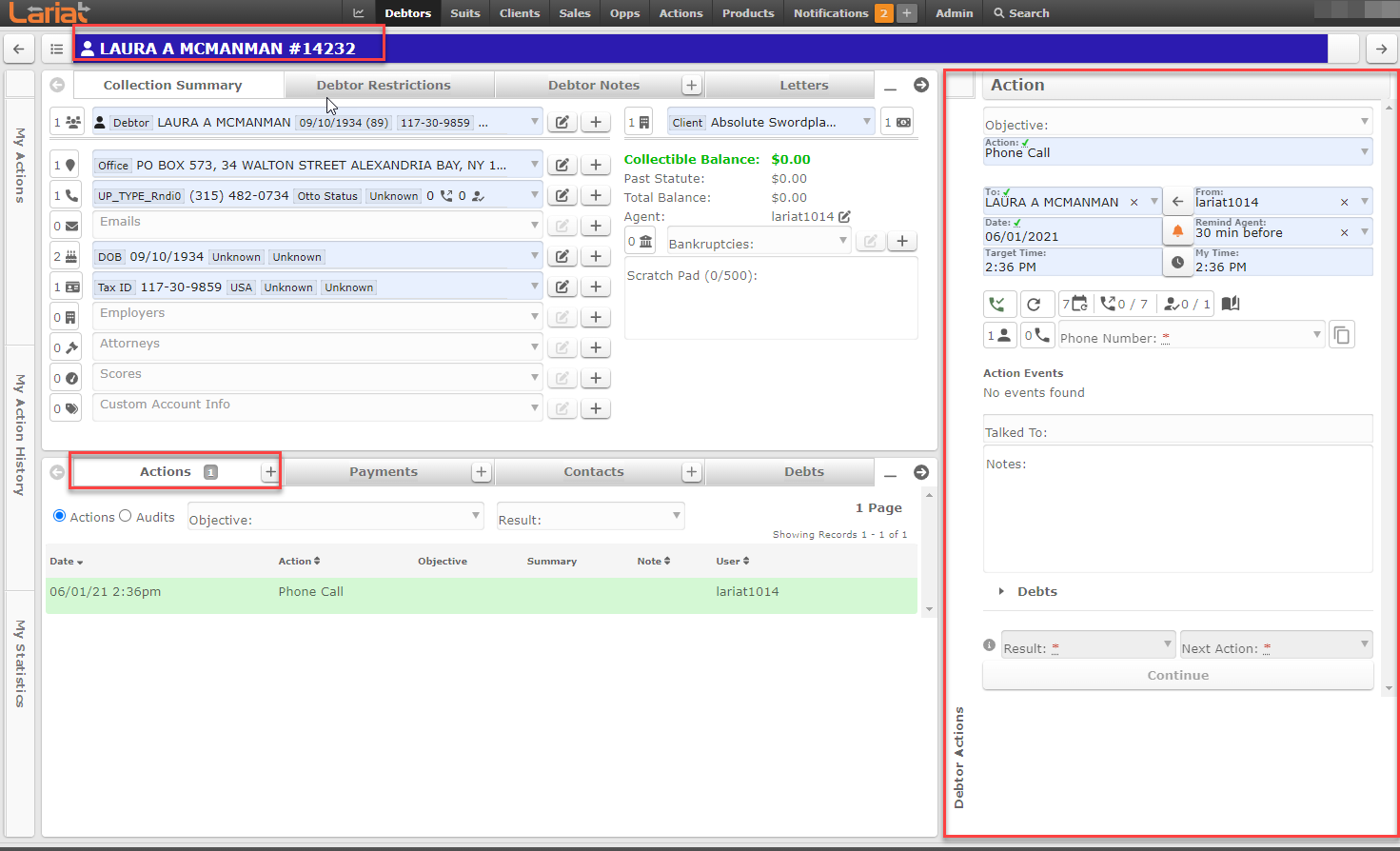Click into the Scratch Pad text area
The width and height of the screenshot is (1400, 851).
(x=770, y=307)
